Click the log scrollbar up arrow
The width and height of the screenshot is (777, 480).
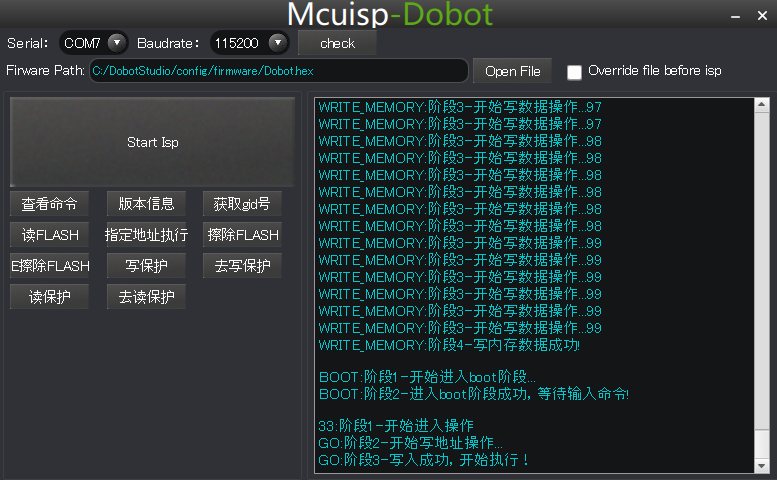(x=762, y=105)
